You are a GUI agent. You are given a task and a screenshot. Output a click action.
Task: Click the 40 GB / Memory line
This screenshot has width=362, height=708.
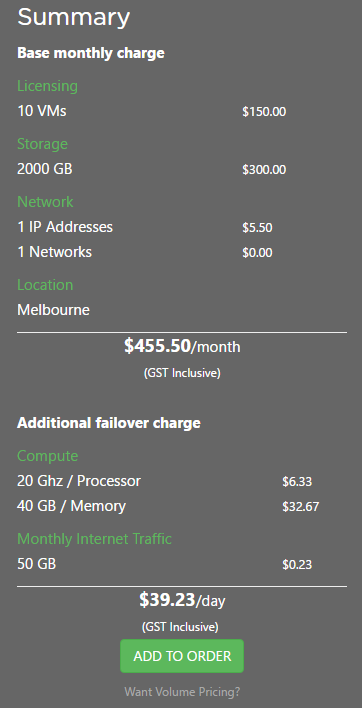[x=71, y=506]
